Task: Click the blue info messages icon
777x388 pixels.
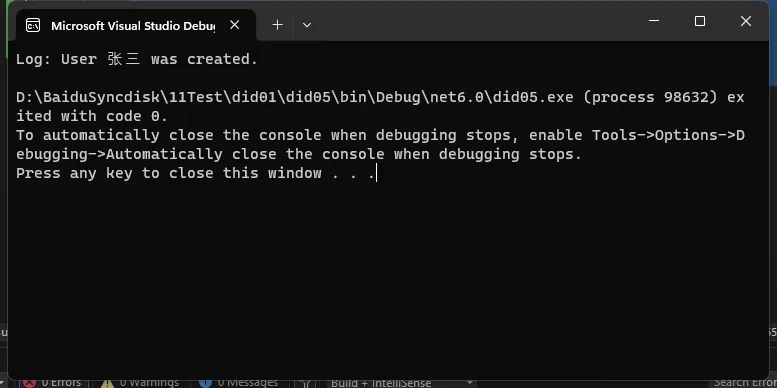Action: 205,384
